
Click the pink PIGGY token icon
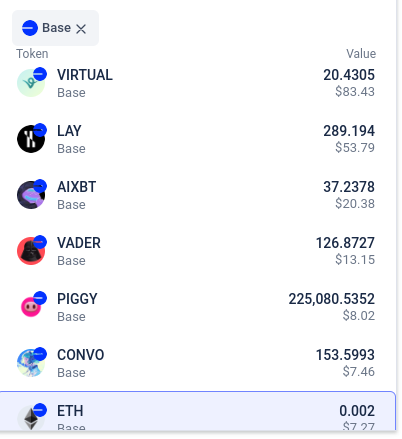click(x=31, y=307)
